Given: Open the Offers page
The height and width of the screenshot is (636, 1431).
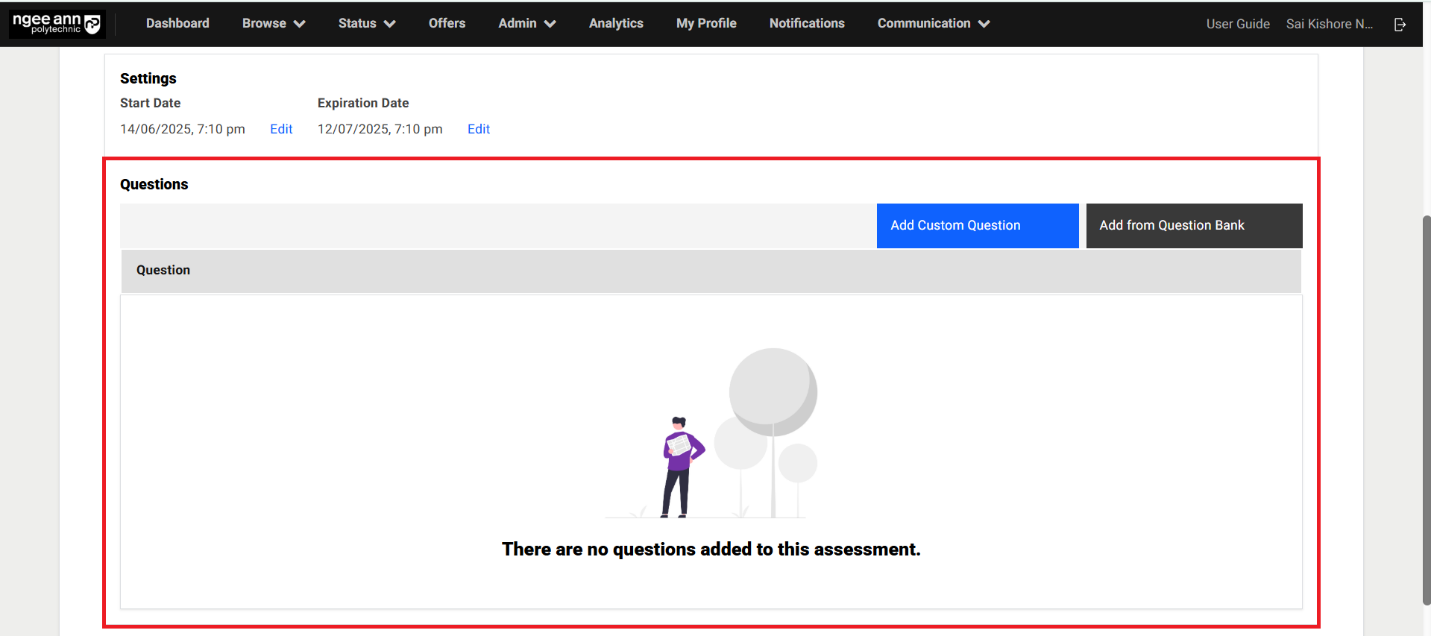Looking at the screenshot, I should (x=447, y=23).
